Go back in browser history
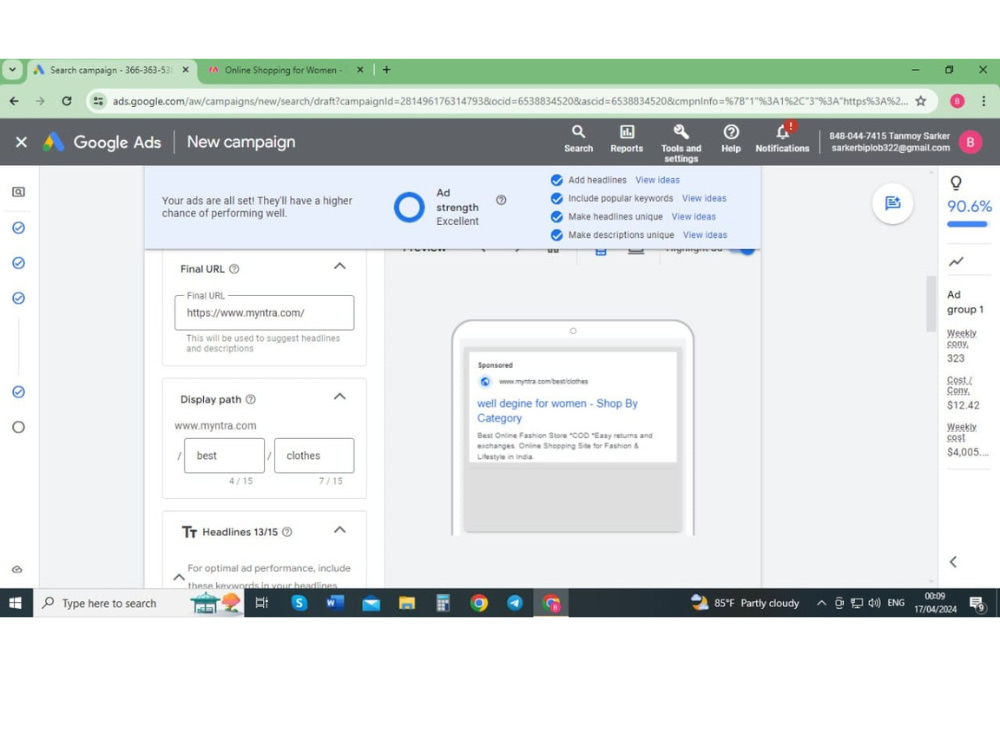 click(14, 101)
